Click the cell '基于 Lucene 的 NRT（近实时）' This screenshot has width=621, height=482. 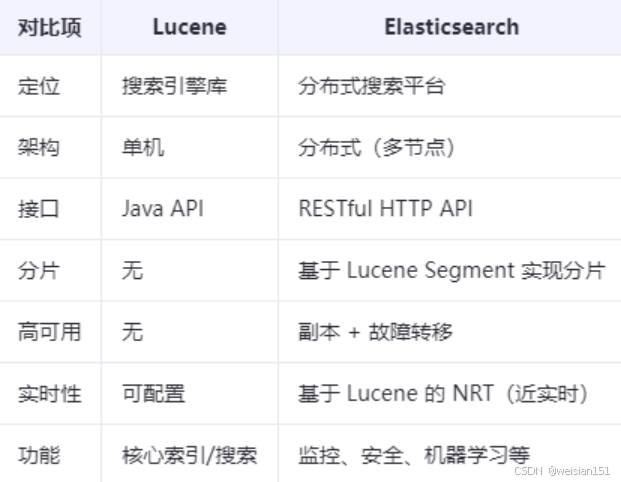click(443, 394)
